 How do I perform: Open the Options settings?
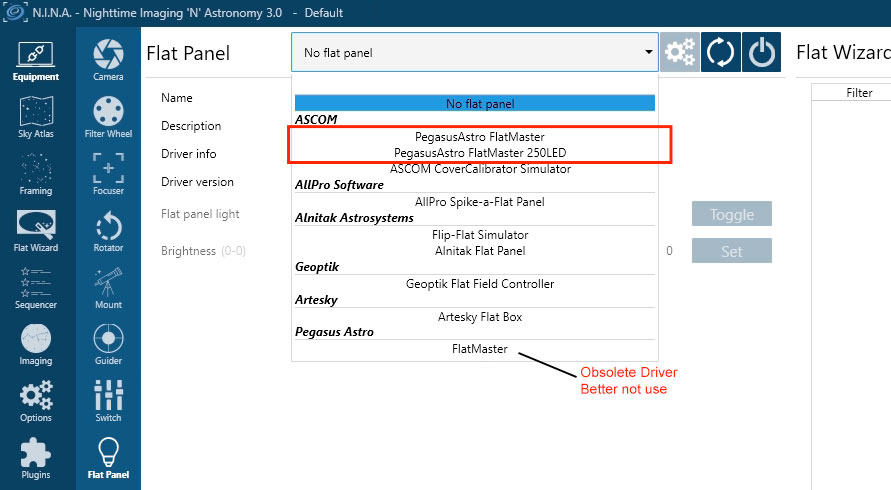point(36,401)
